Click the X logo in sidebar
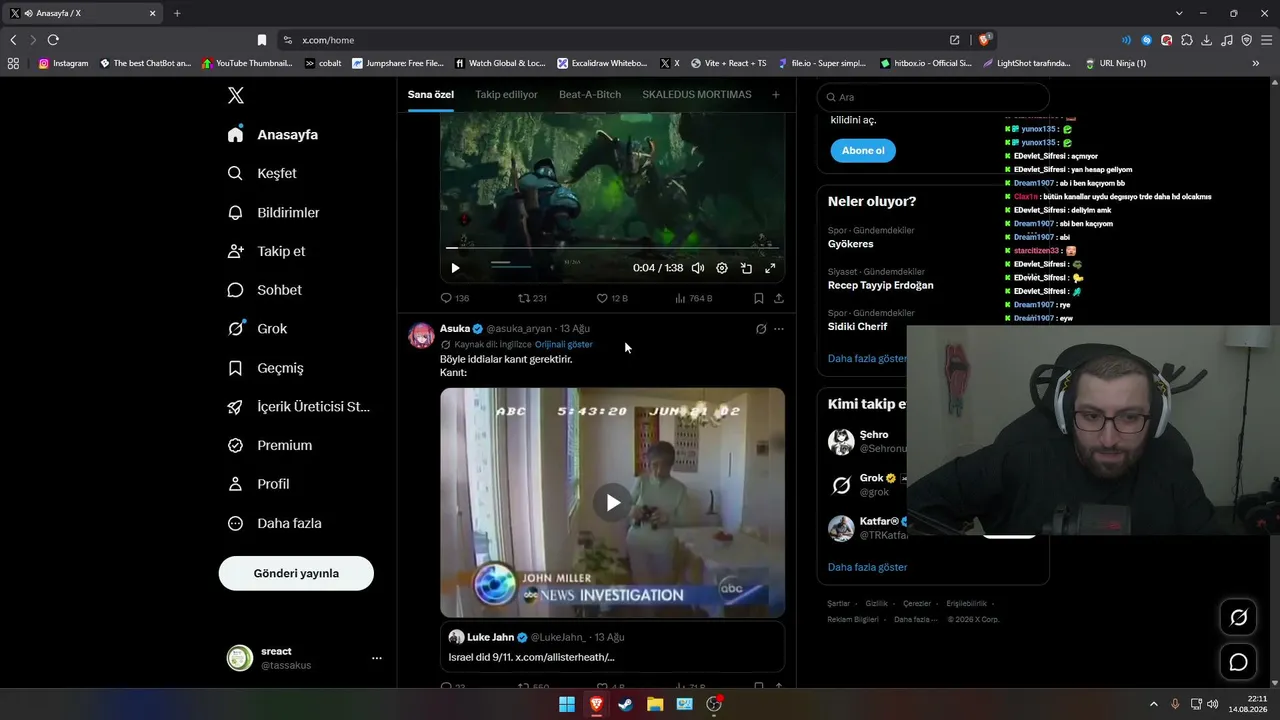 (236, 95)
